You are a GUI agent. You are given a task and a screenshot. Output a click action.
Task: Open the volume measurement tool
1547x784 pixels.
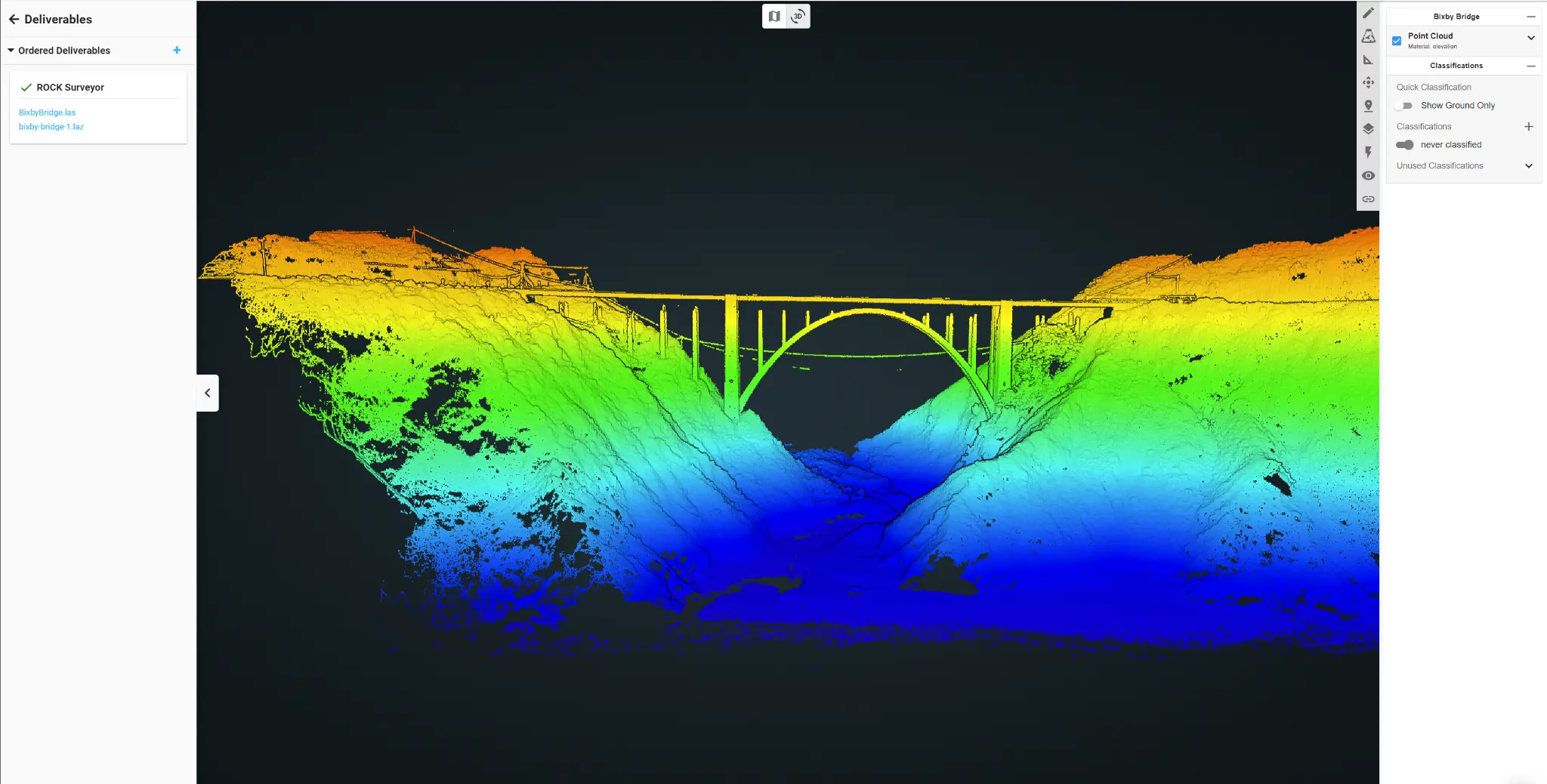click(1369, 35)
